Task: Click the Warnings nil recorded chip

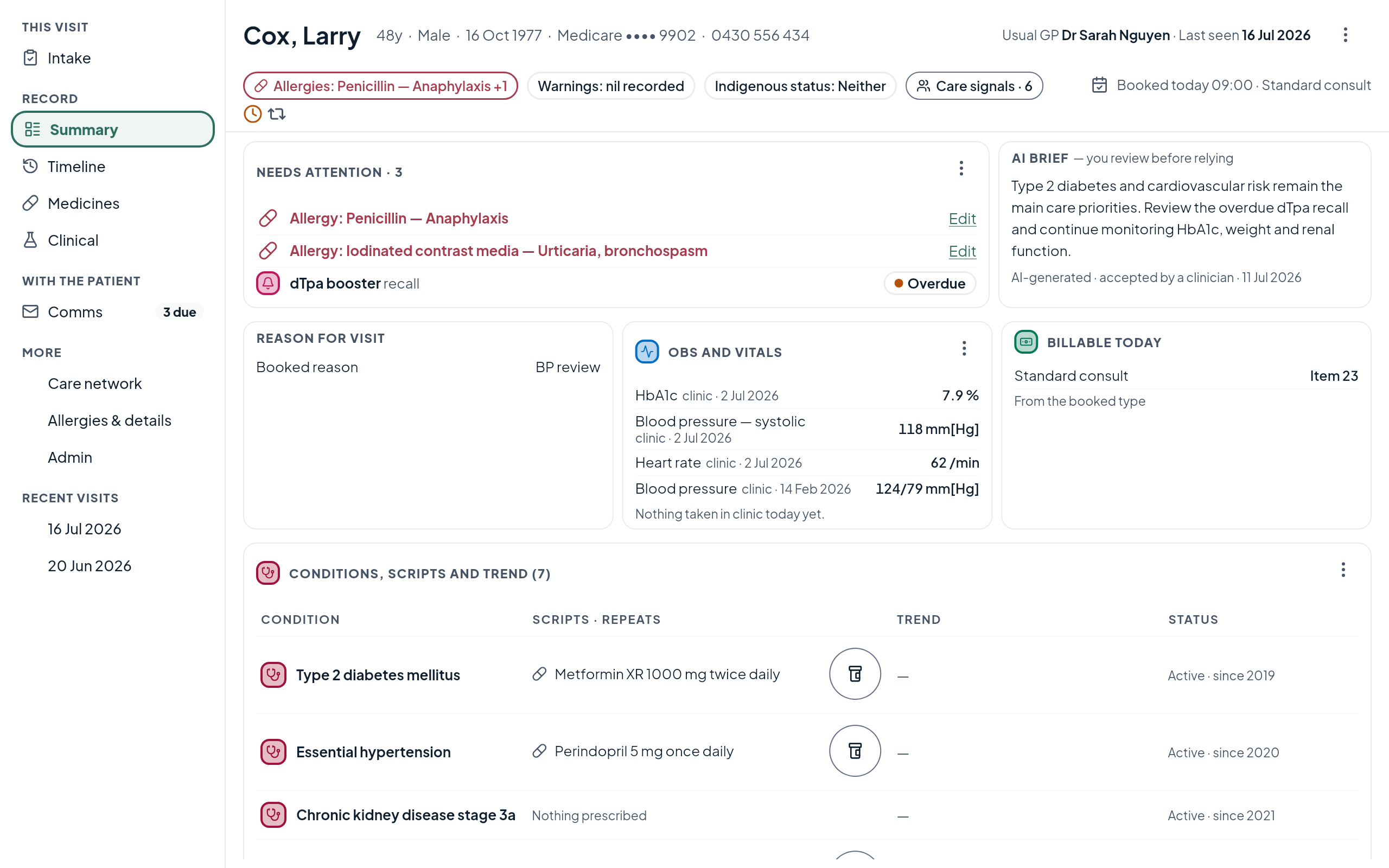Action: tap(611, 86)
